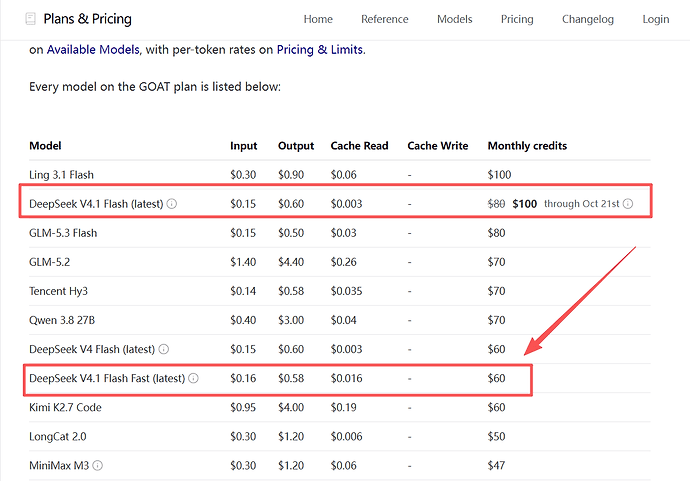Viewport: 690px width, 481px height.
Task: Click DeepSeek V4 Flash (latest) model name
Action: click(x=92, y=349)
